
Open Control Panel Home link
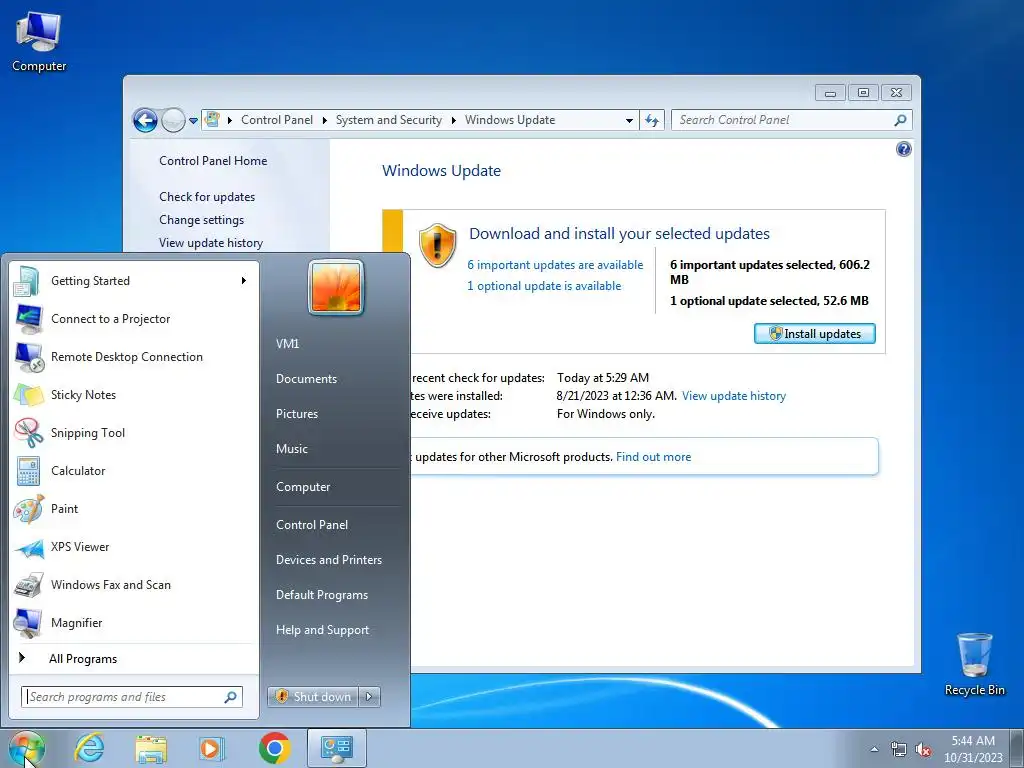213,161
